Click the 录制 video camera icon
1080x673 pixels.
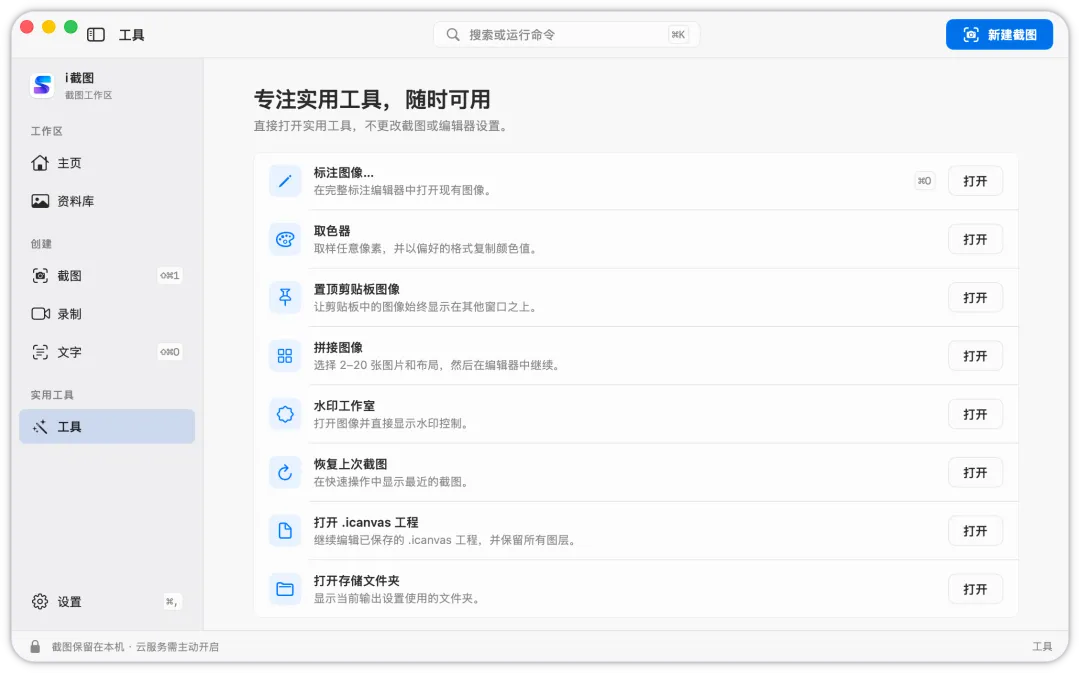pos(40,313)
